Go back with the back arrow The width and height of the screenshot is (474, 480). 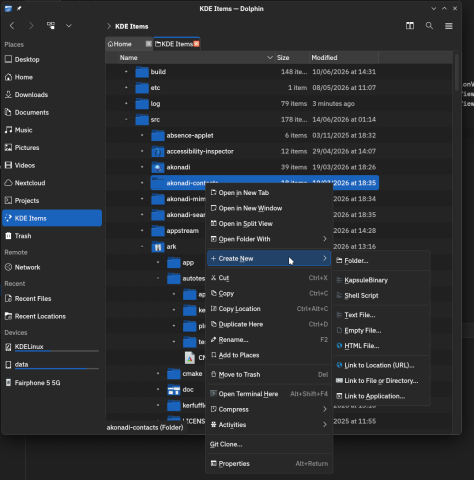click(x=12, y=26)
